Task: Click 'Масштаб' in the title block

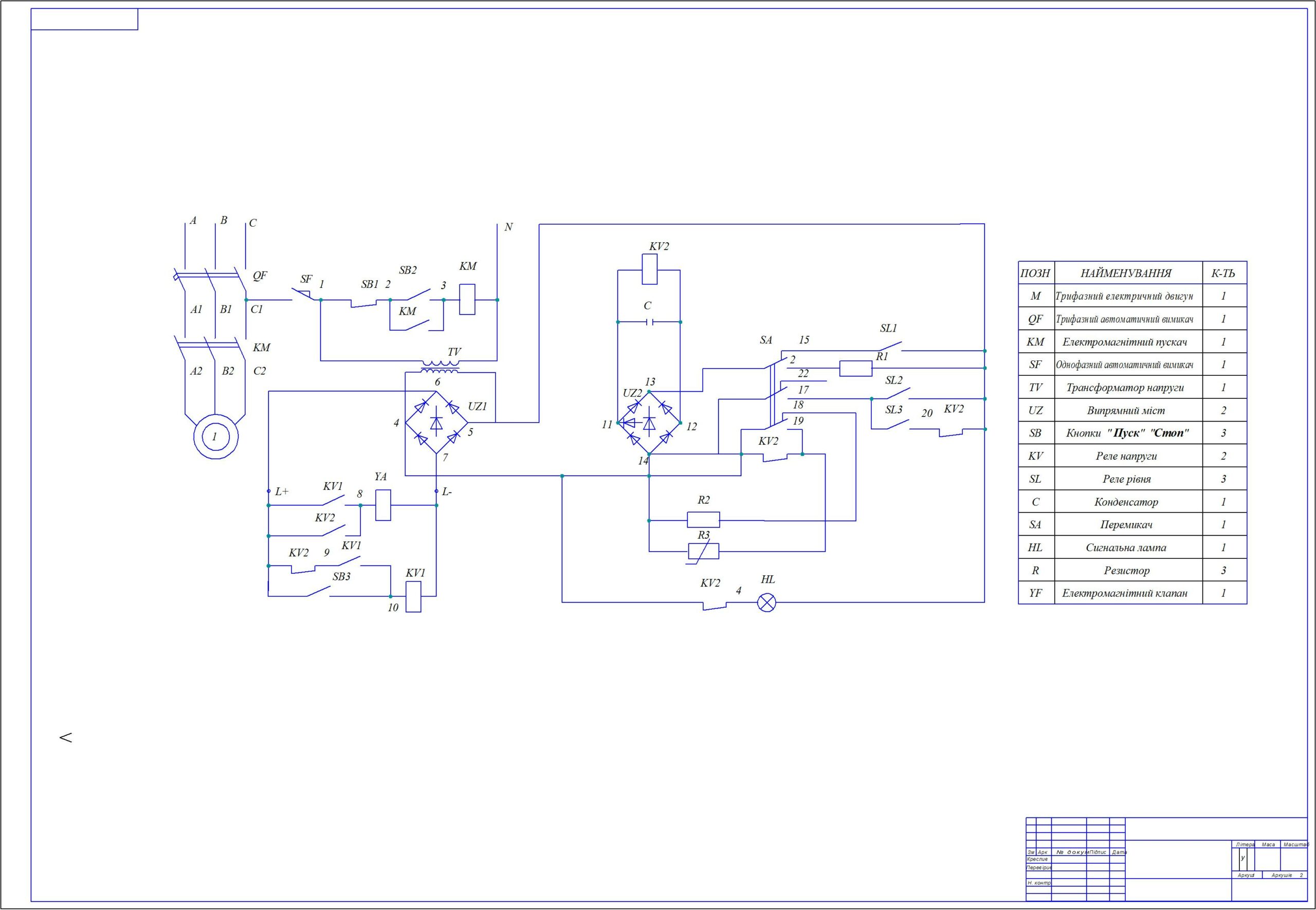Action: (1296, 844)
